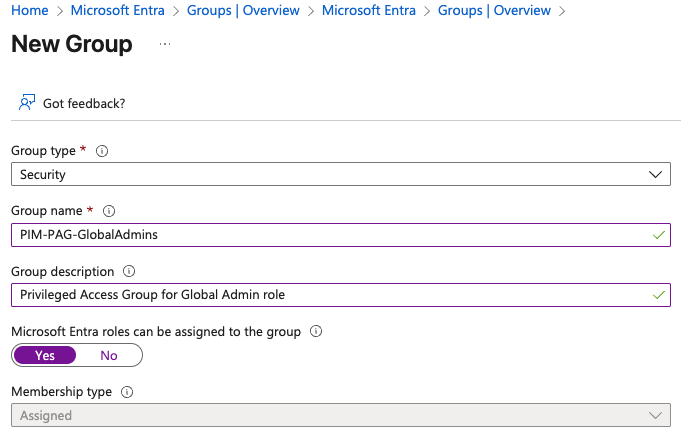Click the info icon beside Group description
Screen dimensions: 681x440
pyautogui.click(x=129, y=271)
